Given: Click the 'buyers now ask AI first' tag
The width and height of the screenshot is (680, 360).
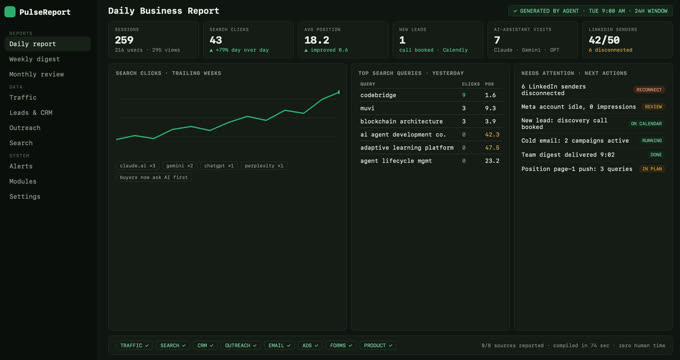Looking at the screenshot, I should pyautogui.click(x=154, y=177).
